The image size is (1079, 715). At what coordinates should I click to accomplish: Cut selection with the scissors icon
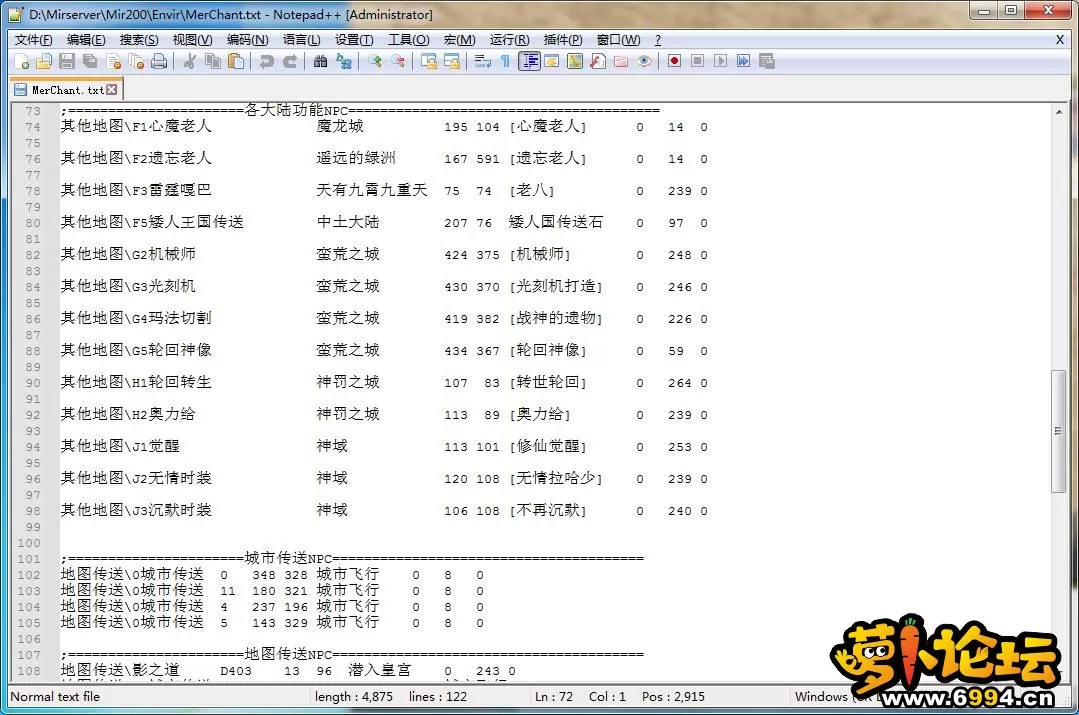[189, 61]
